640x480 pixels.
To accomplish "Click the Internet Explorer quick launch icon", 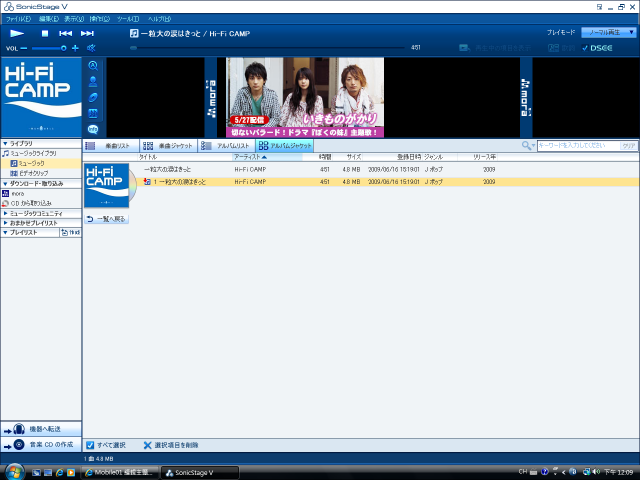I will (x=60, y=473).
